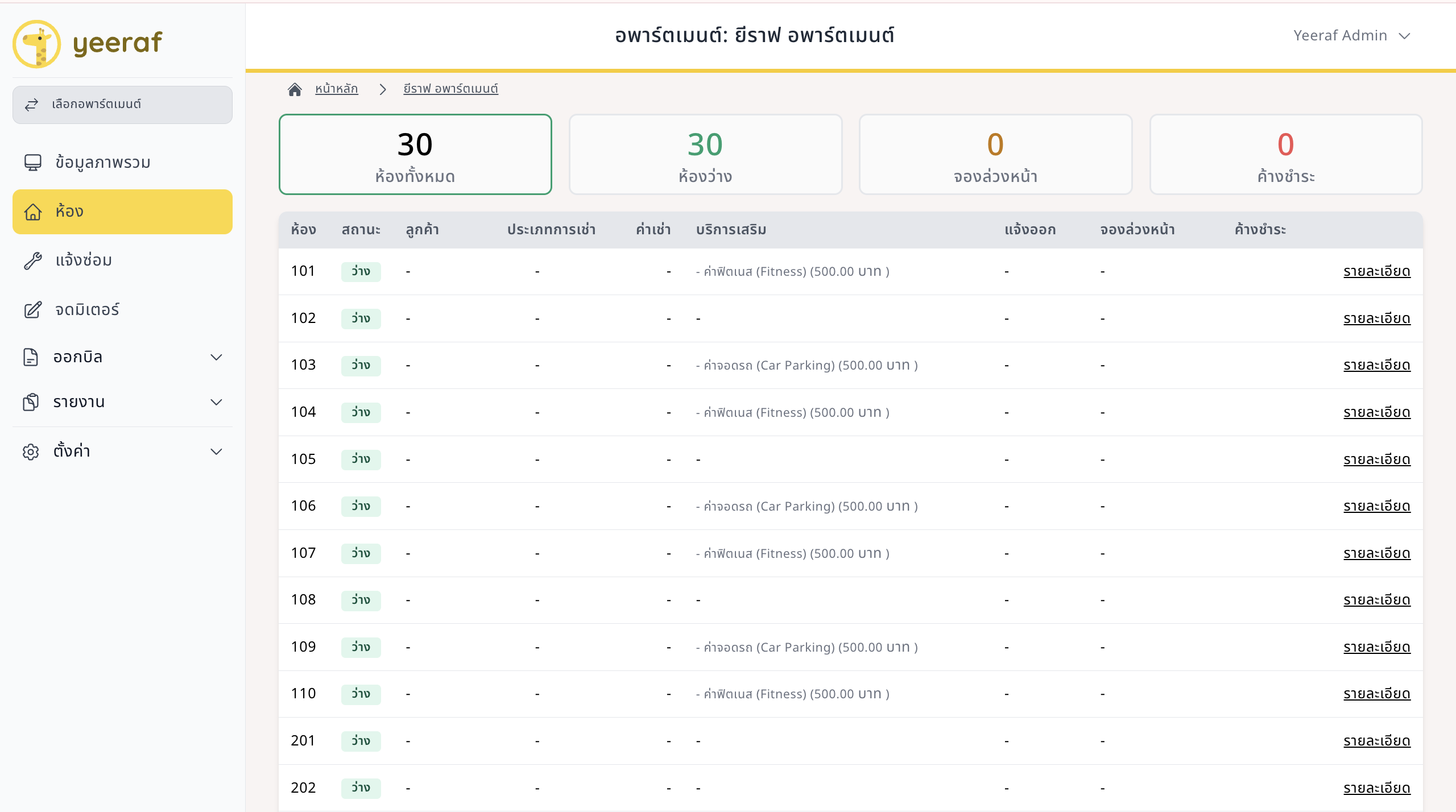Open รายละเอียด for room 104
Viewport: 1456px width, 812px height.
pyautogui.click(x=1377, y=412)
